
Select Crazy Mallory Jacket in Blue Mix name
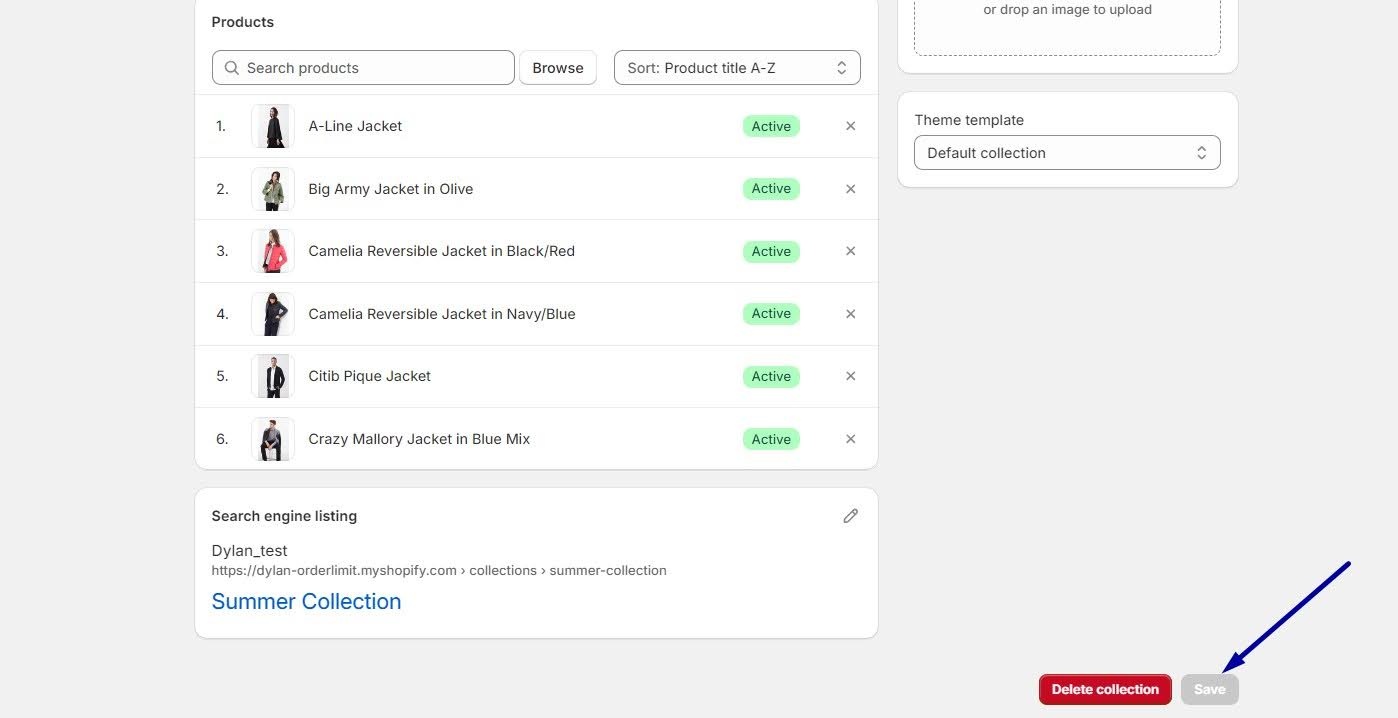[419, 439]
